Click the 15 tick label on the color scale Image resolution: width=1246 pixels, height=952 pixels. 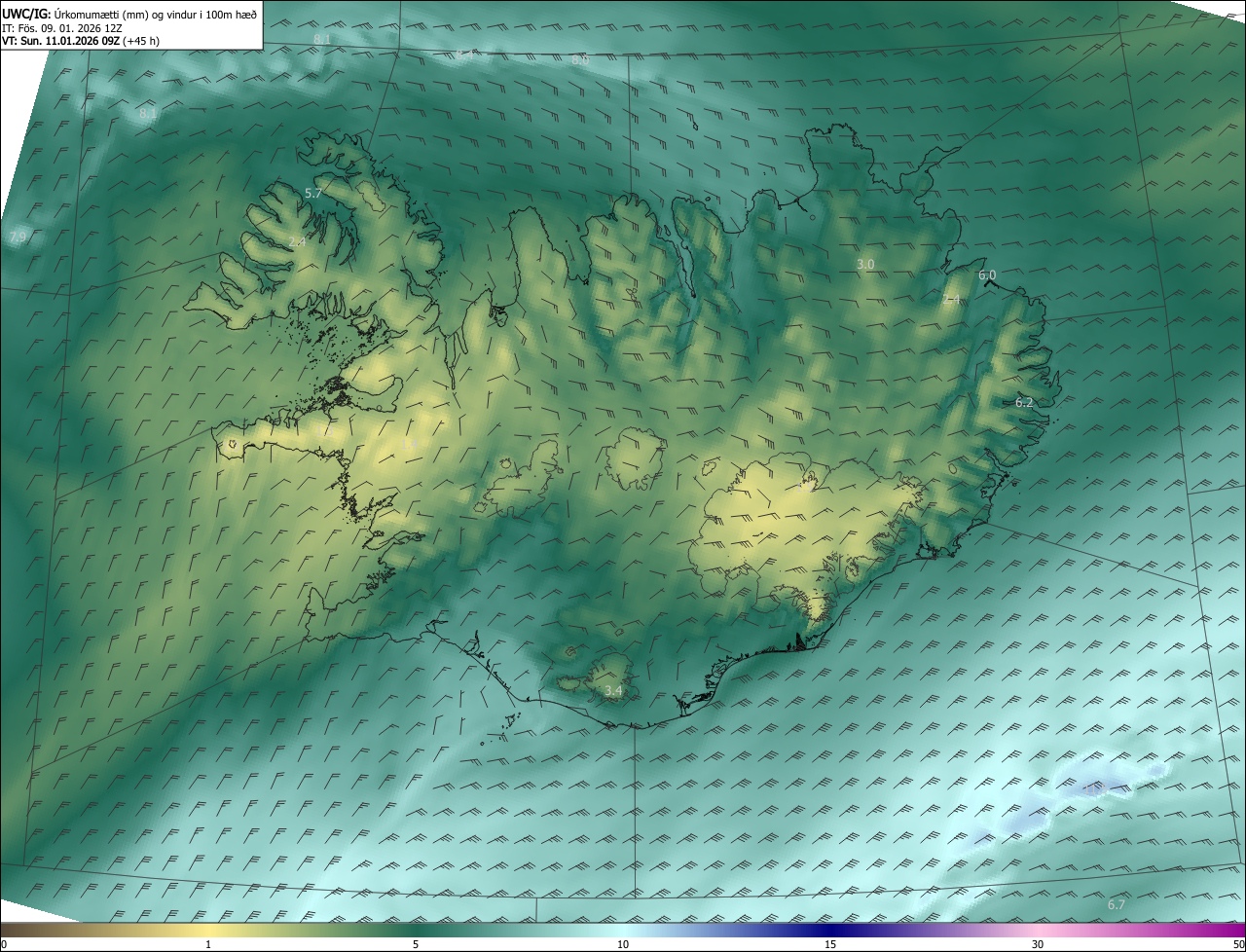click(x=830, y=944)
